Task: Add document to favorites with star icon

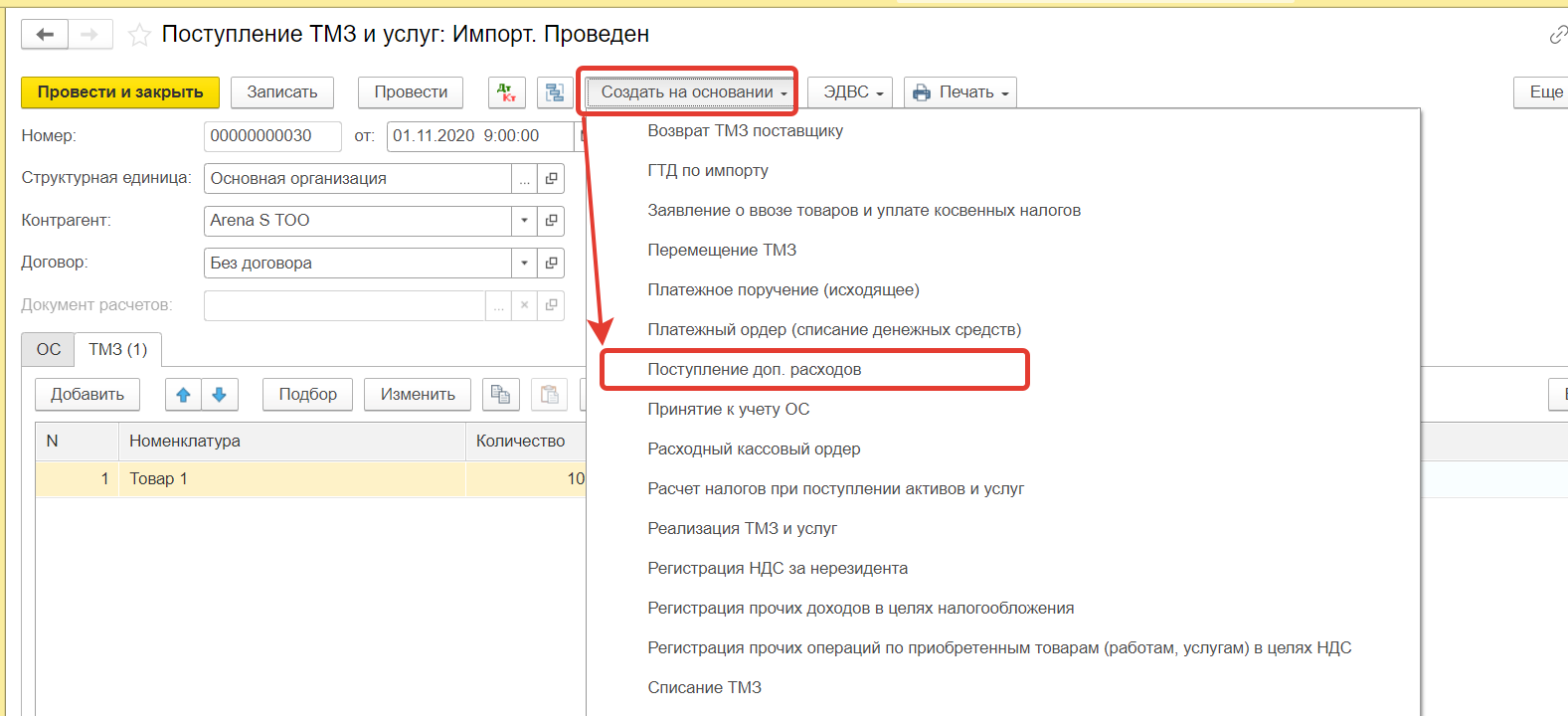Action: 139,36
